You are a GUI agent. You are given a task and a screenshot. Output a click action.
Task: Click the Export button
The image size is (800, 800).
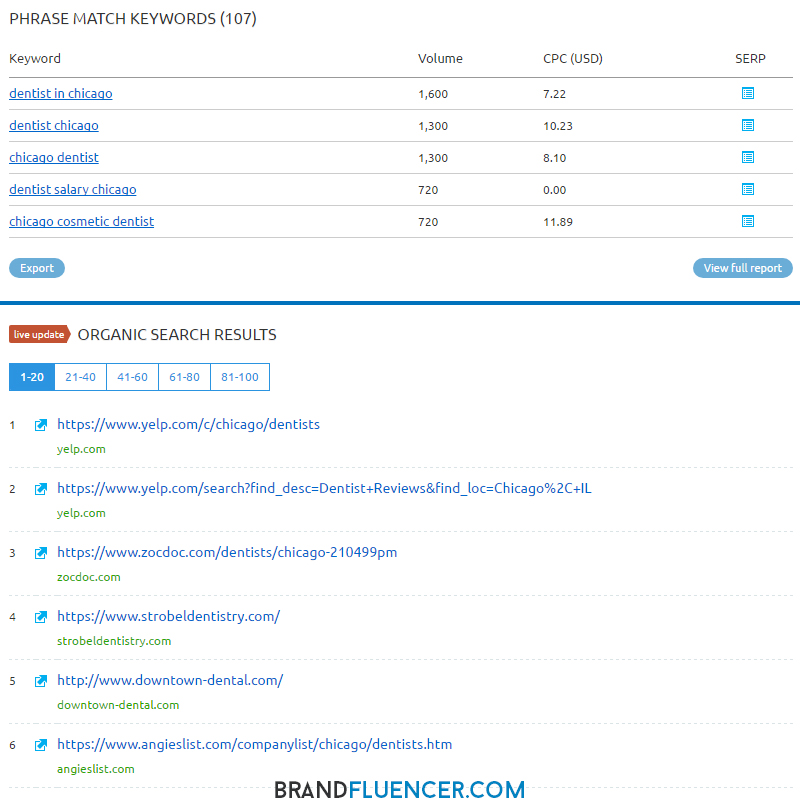37,268
